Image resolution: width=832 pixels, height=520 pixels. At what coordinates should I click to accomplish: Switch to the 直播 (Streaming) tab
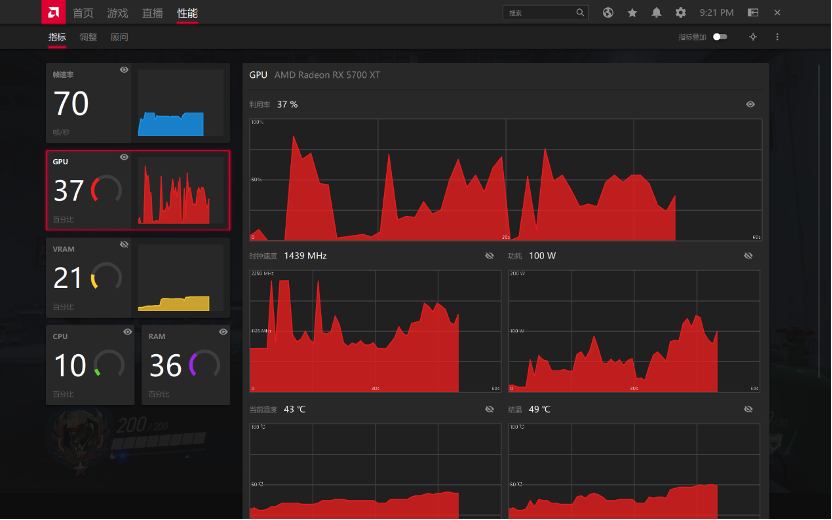[x=152, y=13]
